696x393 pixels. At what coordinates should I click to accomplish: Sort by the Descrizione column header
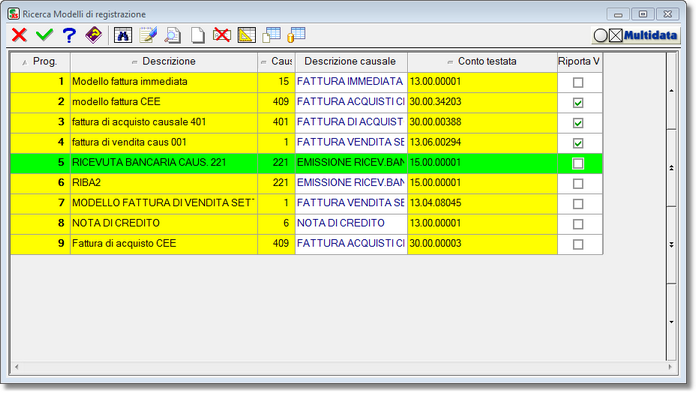[x=164, y=62]
